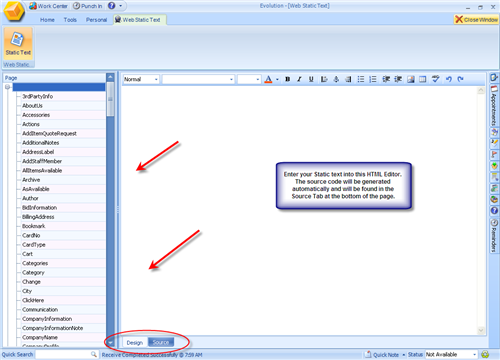Click the Quick Note button
This screenshot has width=500, height=360.
(x=382, y=354)
